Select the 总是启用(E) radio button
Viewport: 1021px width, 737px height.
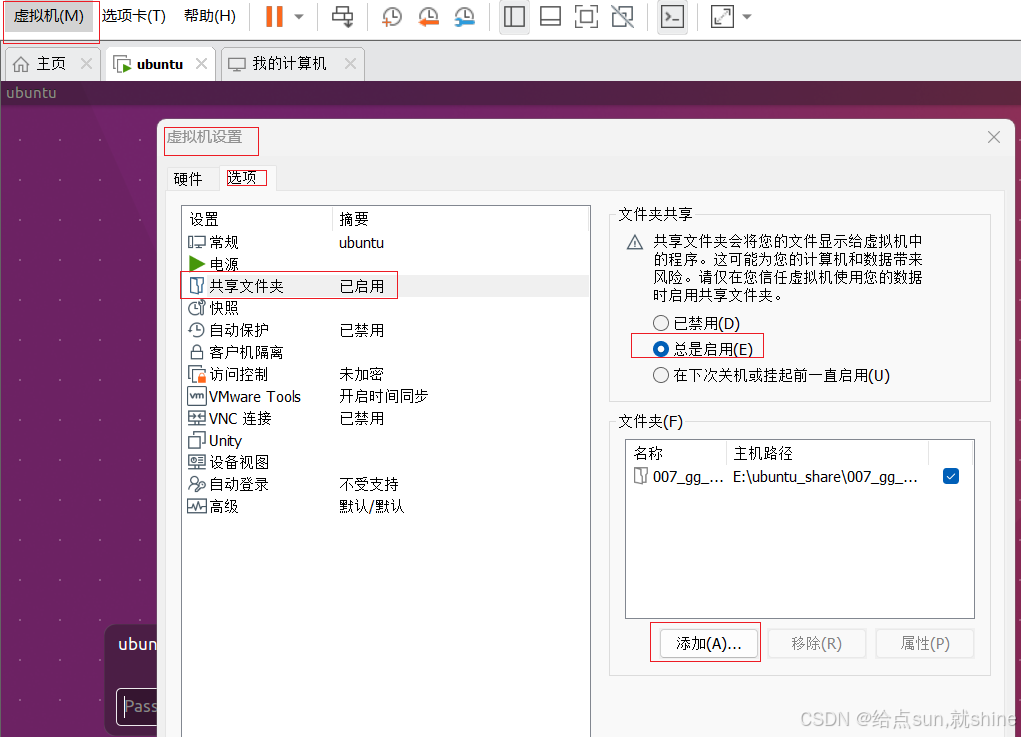[x=661, y=349]
